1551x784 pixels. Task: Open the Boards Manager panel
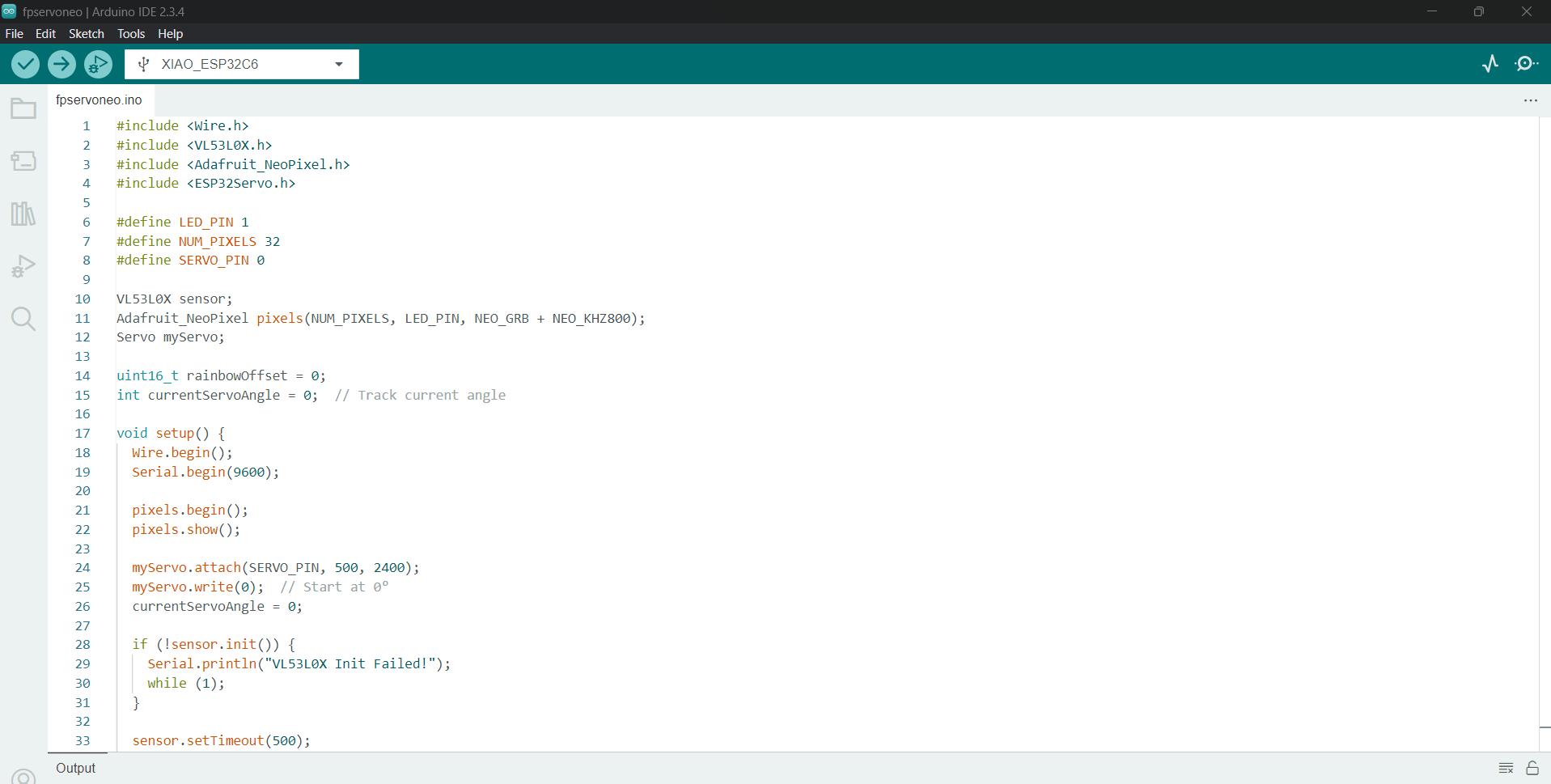click(23, 161)
